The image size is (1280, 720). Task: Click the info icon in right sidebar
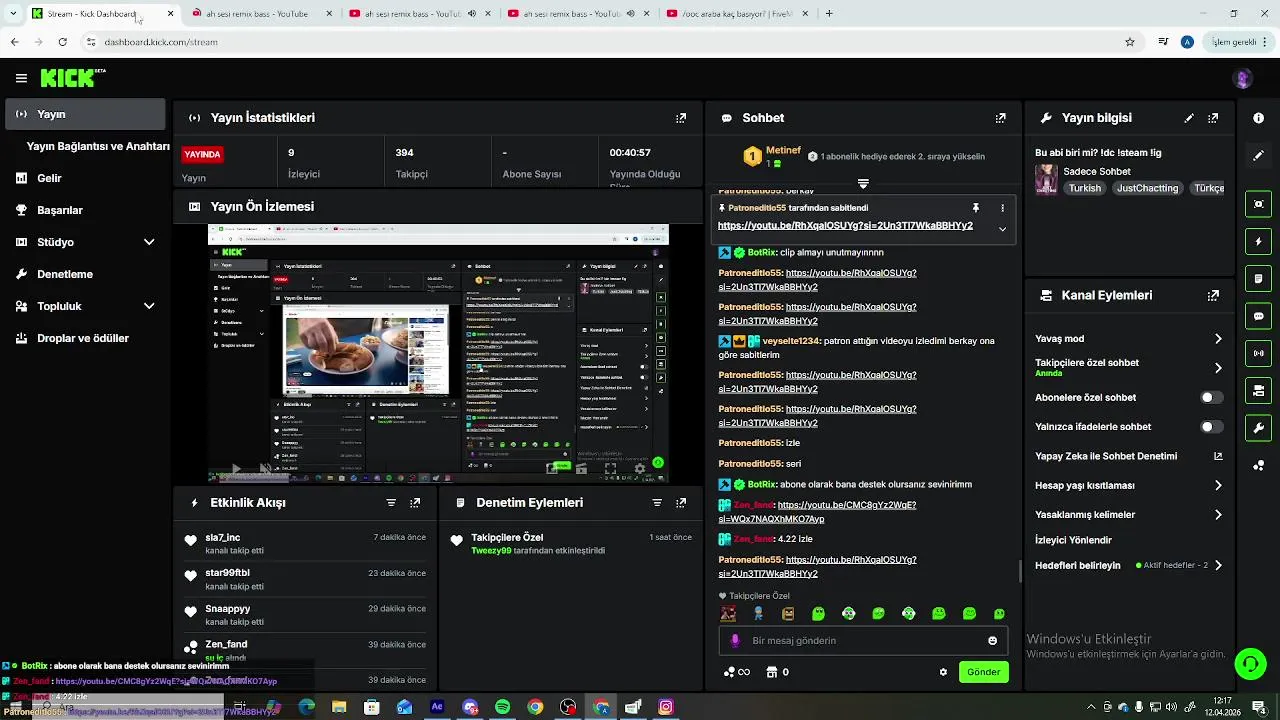(1258, 118)
